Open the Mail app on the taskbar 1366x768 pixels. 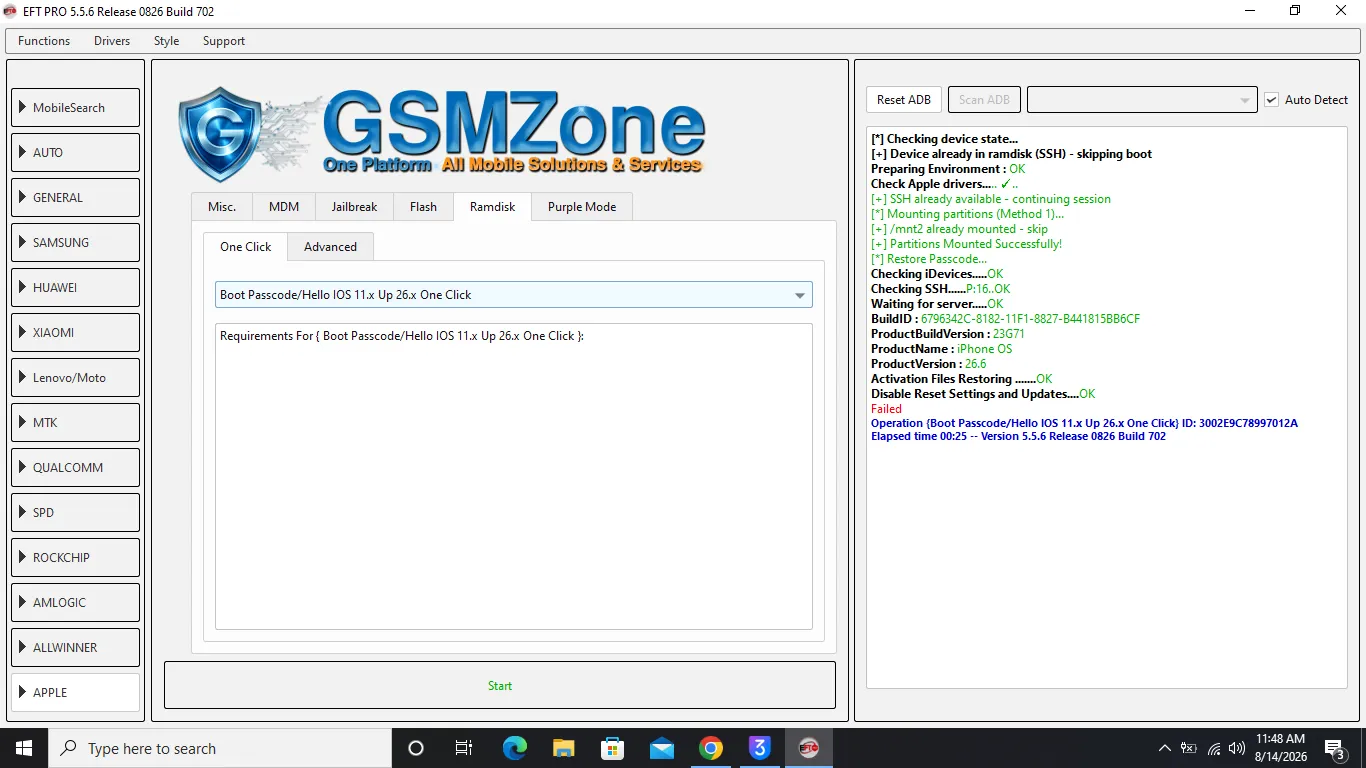(x=662, y=748)
